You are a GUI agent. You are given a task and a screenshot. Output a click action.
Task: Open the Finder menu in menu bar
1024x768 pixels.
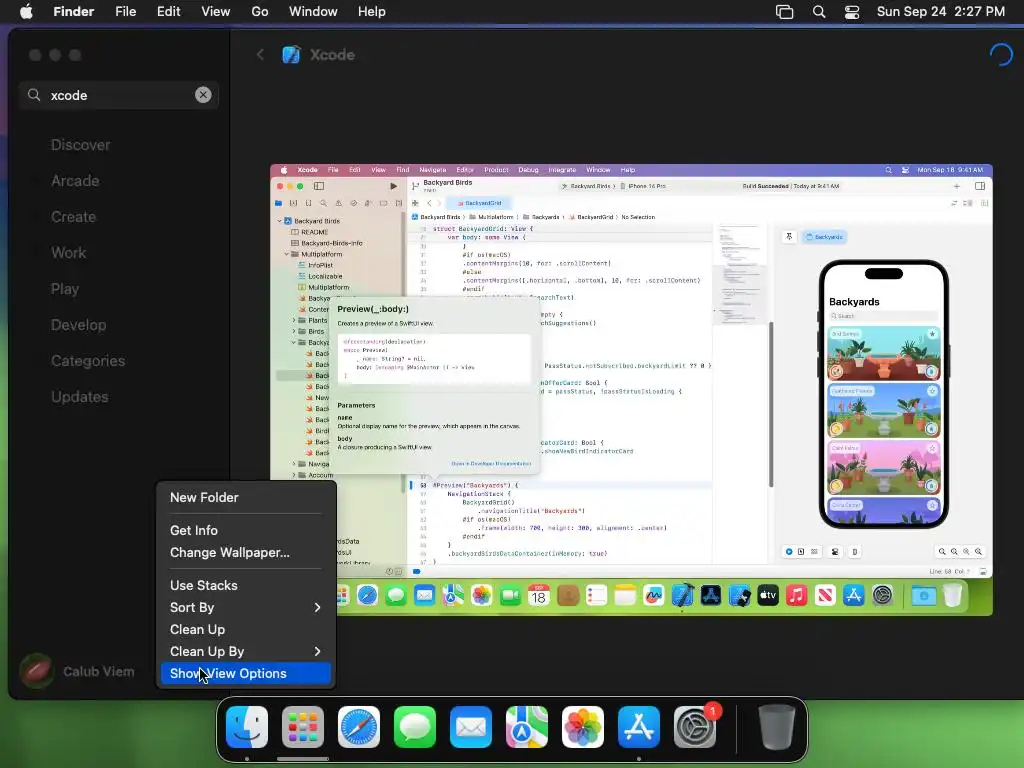73,12
